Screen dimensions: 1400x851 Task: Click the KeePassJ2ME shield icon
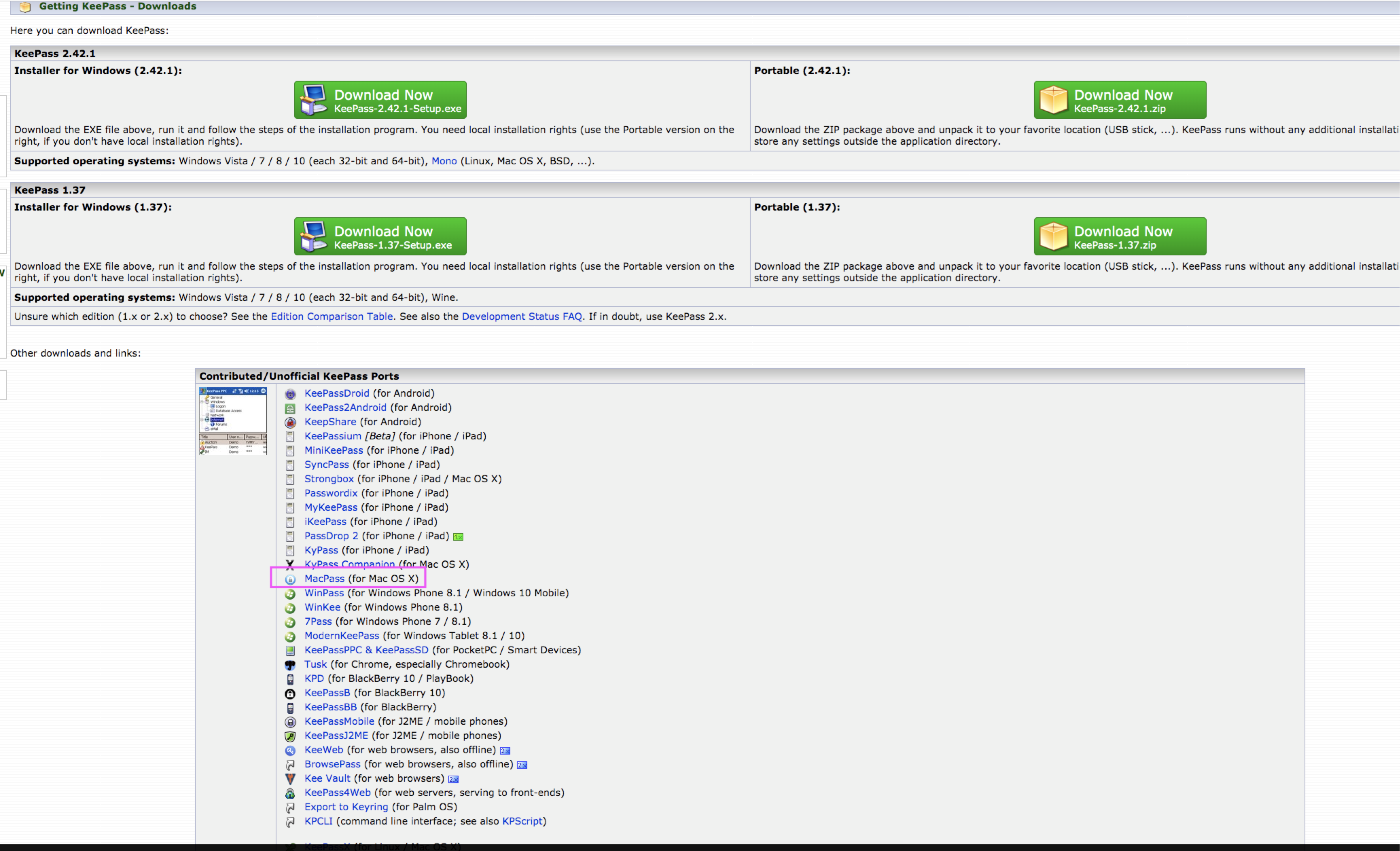pos(290,736)
